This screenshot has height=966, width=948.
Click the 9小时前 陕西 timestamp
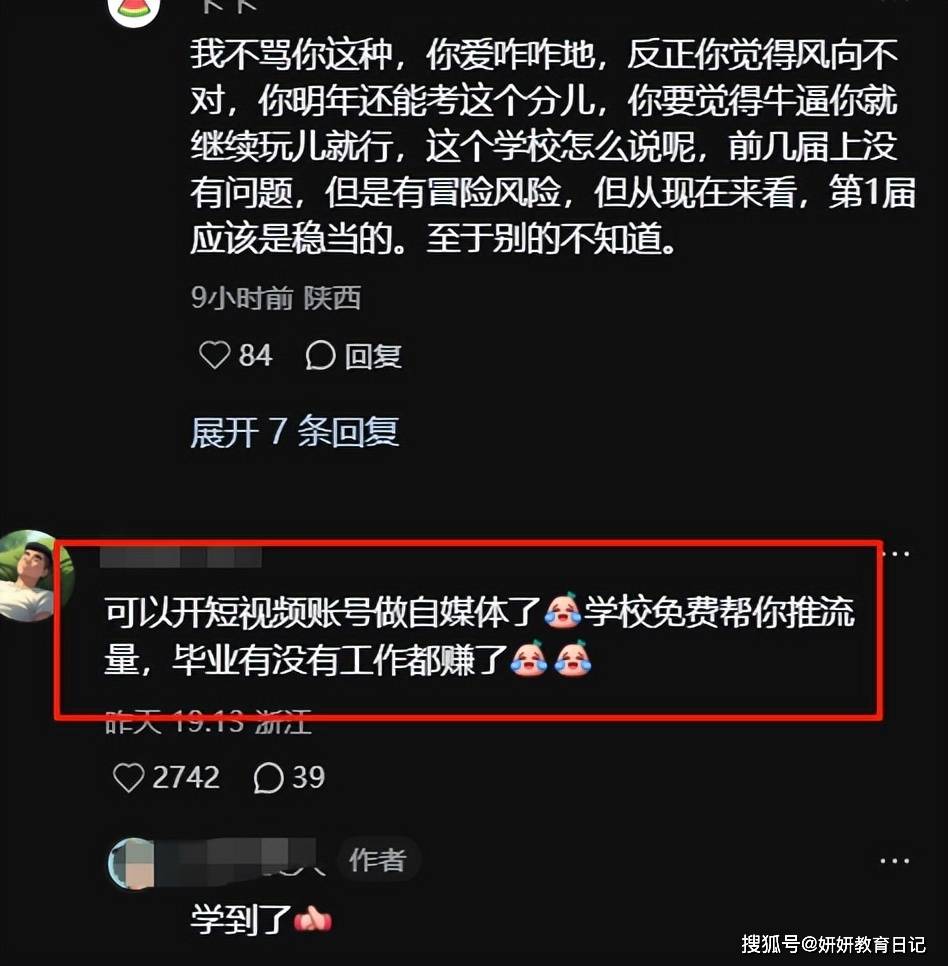(275, 298)
